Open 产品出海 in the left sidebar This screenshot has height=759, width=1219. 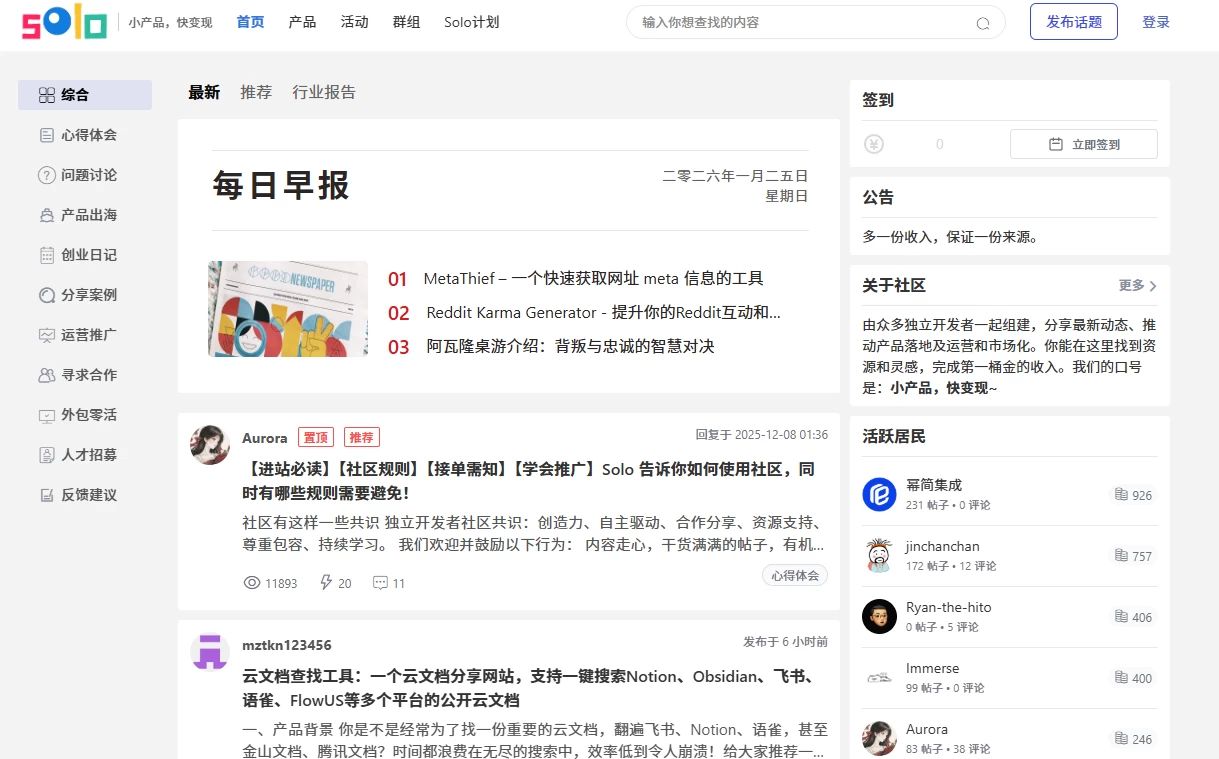88,215
